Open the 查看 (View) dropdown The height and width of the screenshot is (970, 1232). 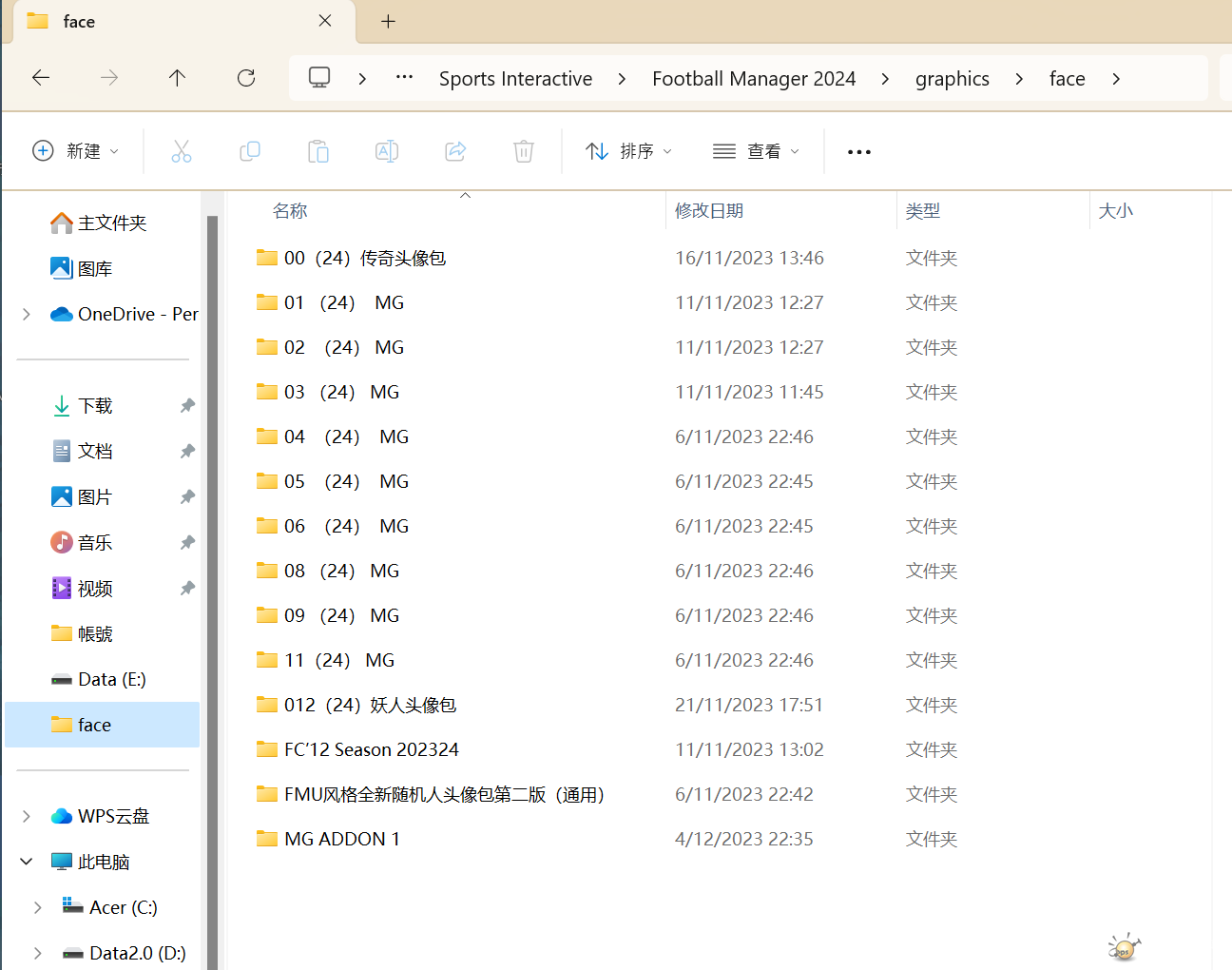pyautogui.click(x=756, y=151)
